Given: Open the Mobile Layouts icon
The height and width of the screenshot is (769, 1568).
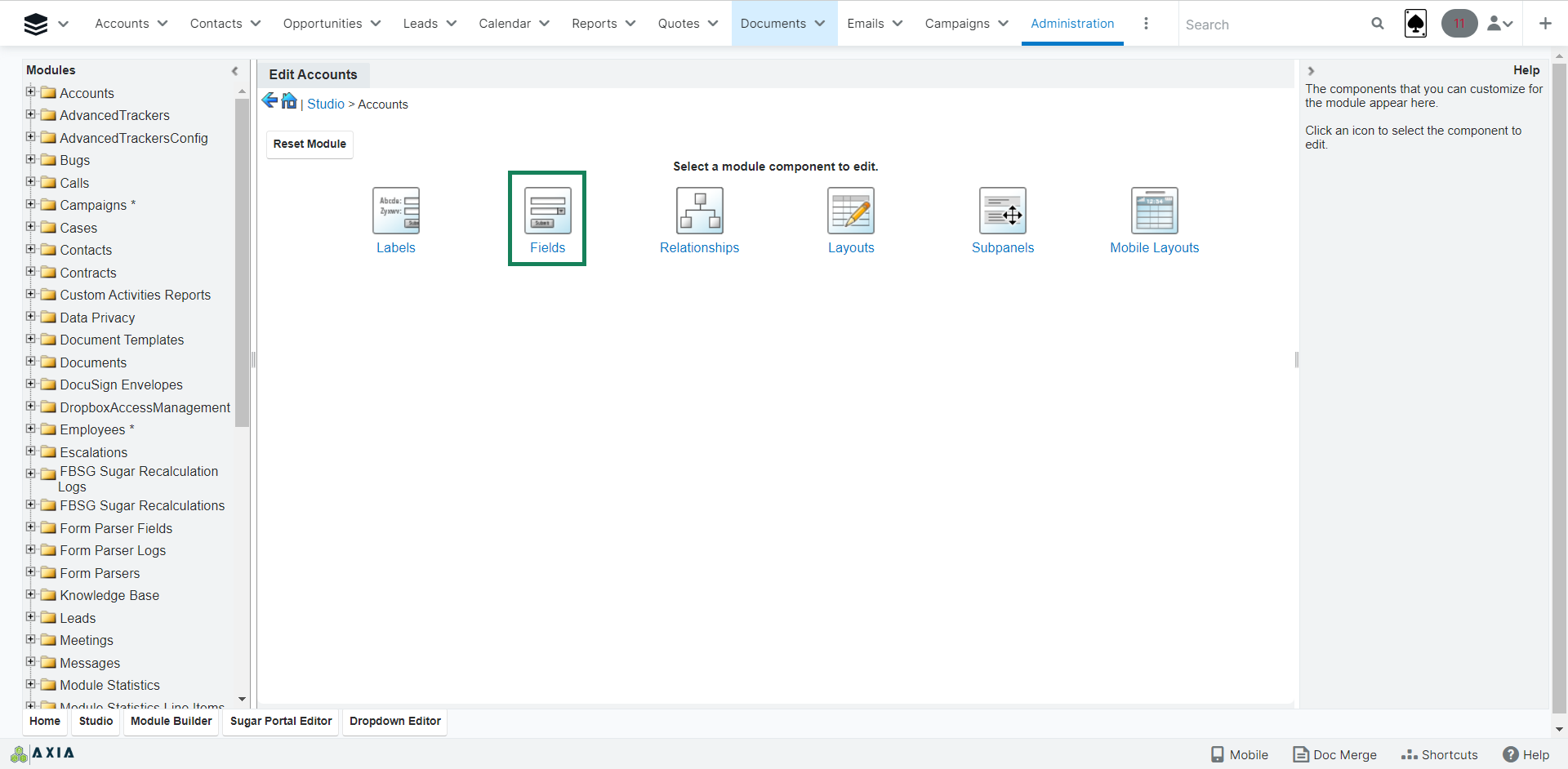Looking at the screenshot, I should 1154,211.
